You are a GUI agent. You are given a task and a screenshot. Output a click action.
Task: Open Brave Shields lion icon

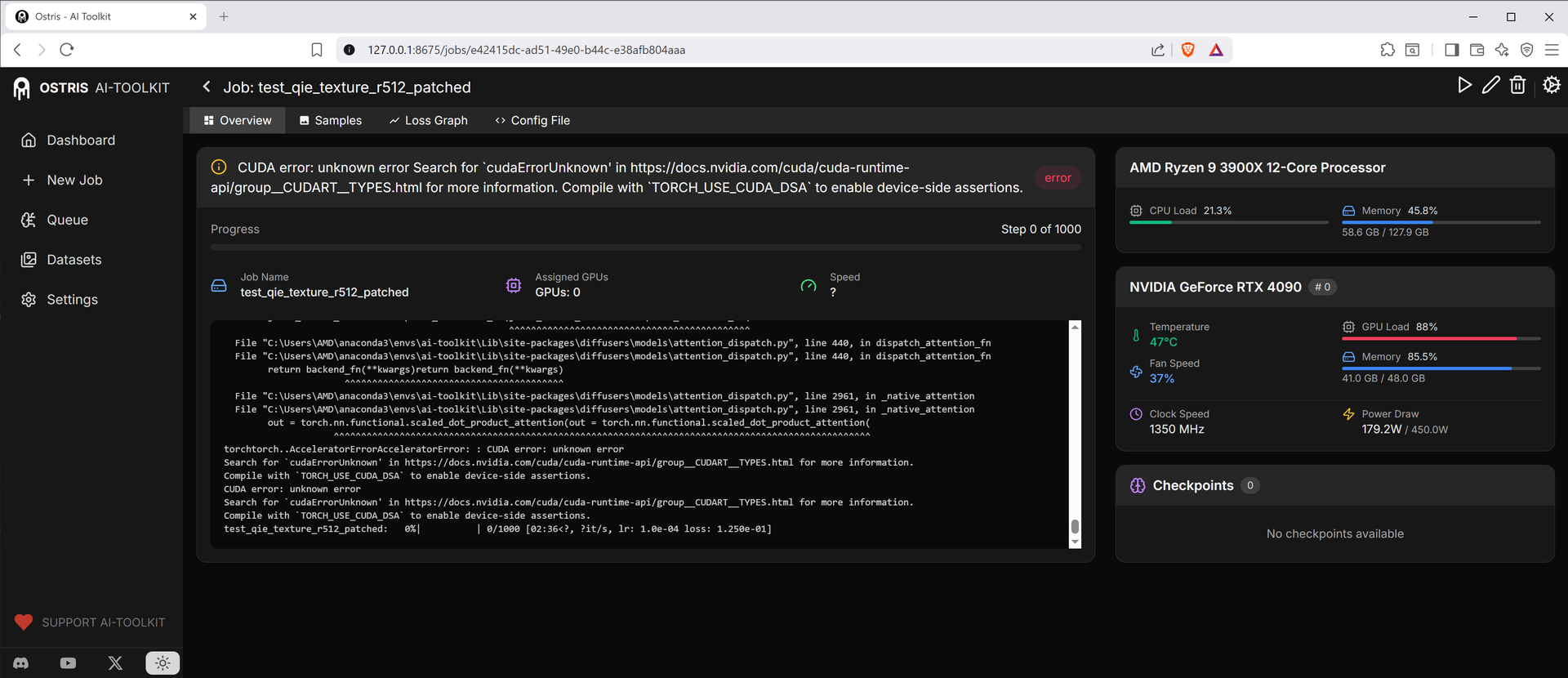(x=1188, y=50)
